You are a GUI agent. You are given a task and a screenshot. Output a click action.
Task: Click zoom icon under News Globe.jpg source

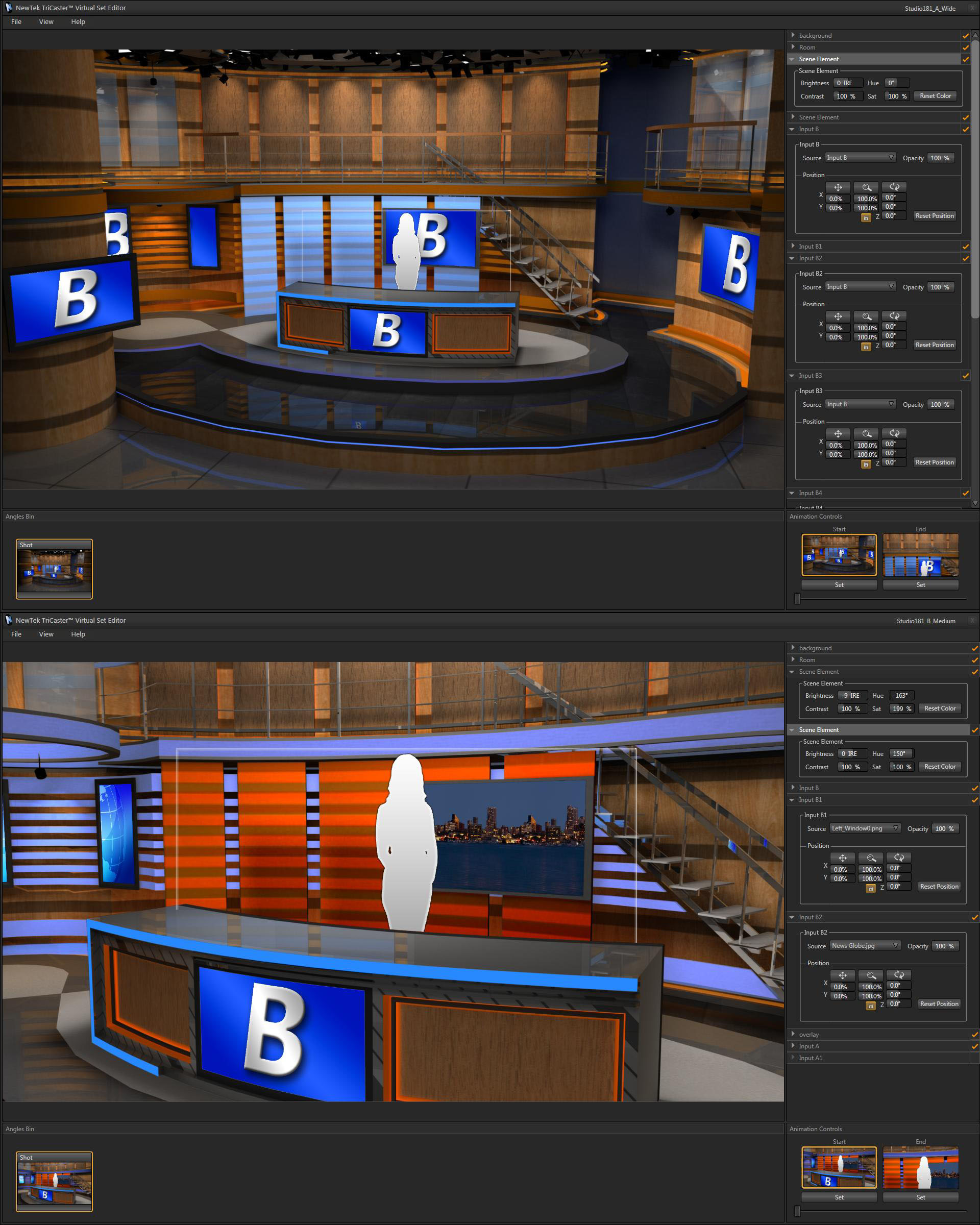tap(871, 975)
